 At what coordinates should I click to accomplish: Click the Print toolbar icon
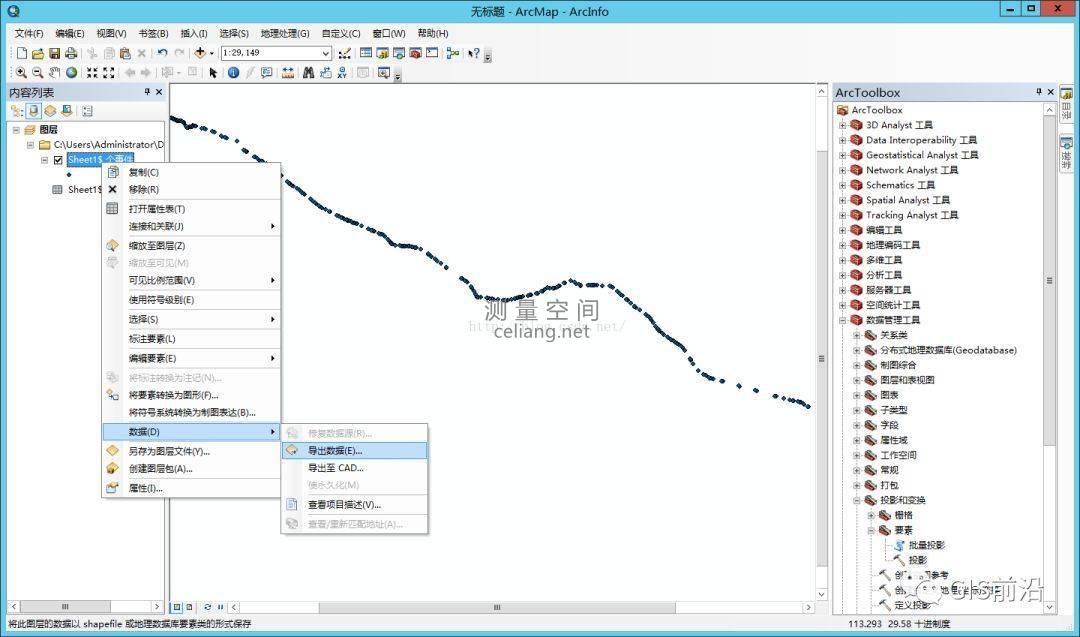tap(70, 53)
